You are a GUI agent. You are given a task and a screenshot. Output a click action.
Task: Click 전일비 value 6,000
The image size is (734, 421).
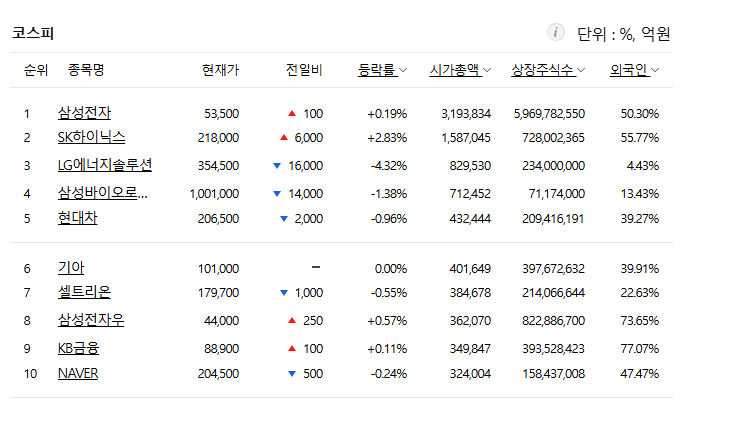coord(308,138)
